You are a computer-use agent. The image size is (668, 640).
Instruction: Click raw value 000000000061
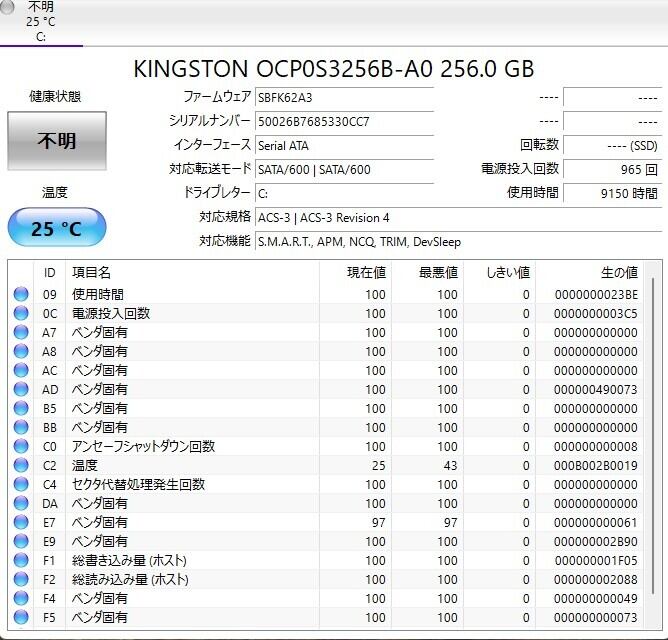click(596, 522)
